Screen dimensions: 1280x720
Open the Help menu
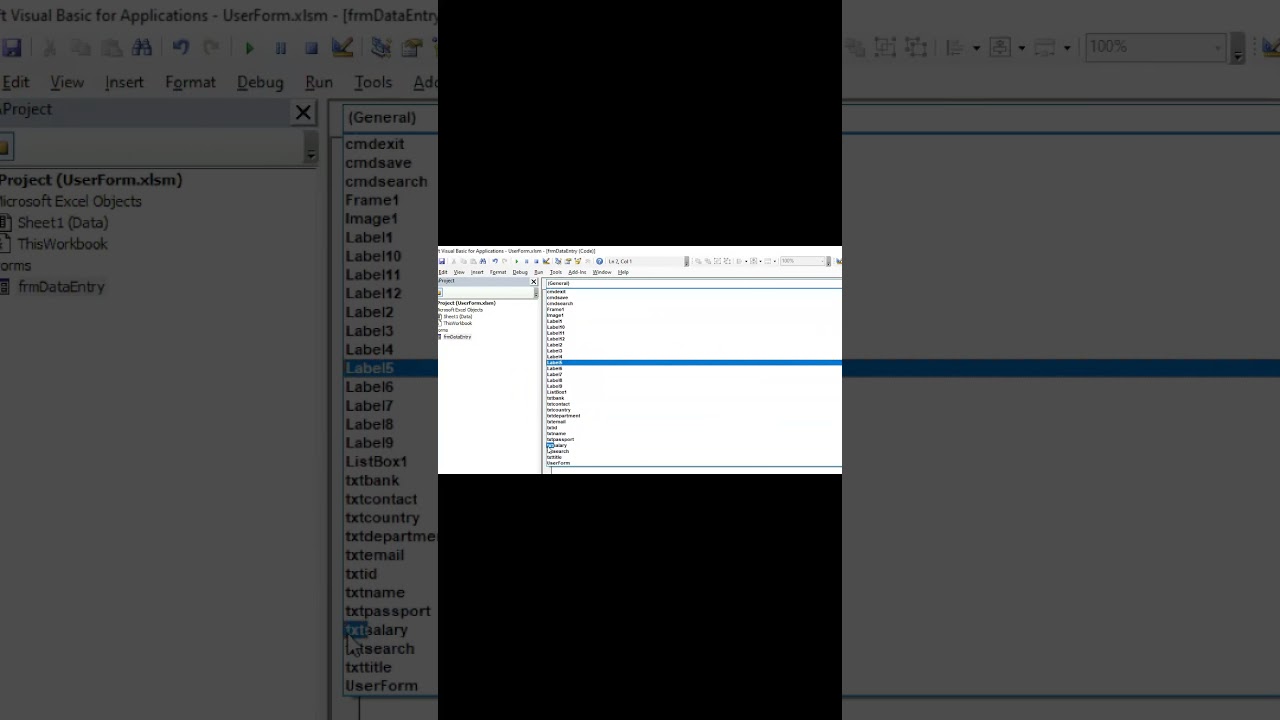tap(623, 272)
